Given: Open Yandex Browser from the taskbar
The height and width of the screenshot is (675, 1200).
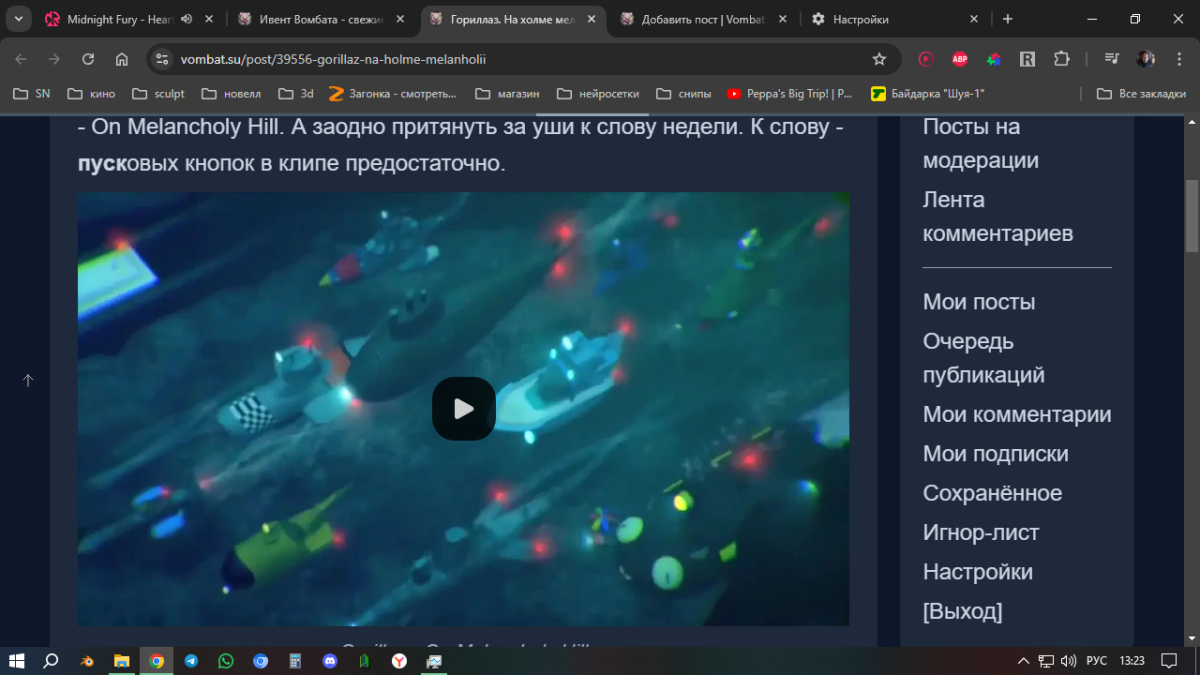Looking at the screenshot, I should [399, 661].
